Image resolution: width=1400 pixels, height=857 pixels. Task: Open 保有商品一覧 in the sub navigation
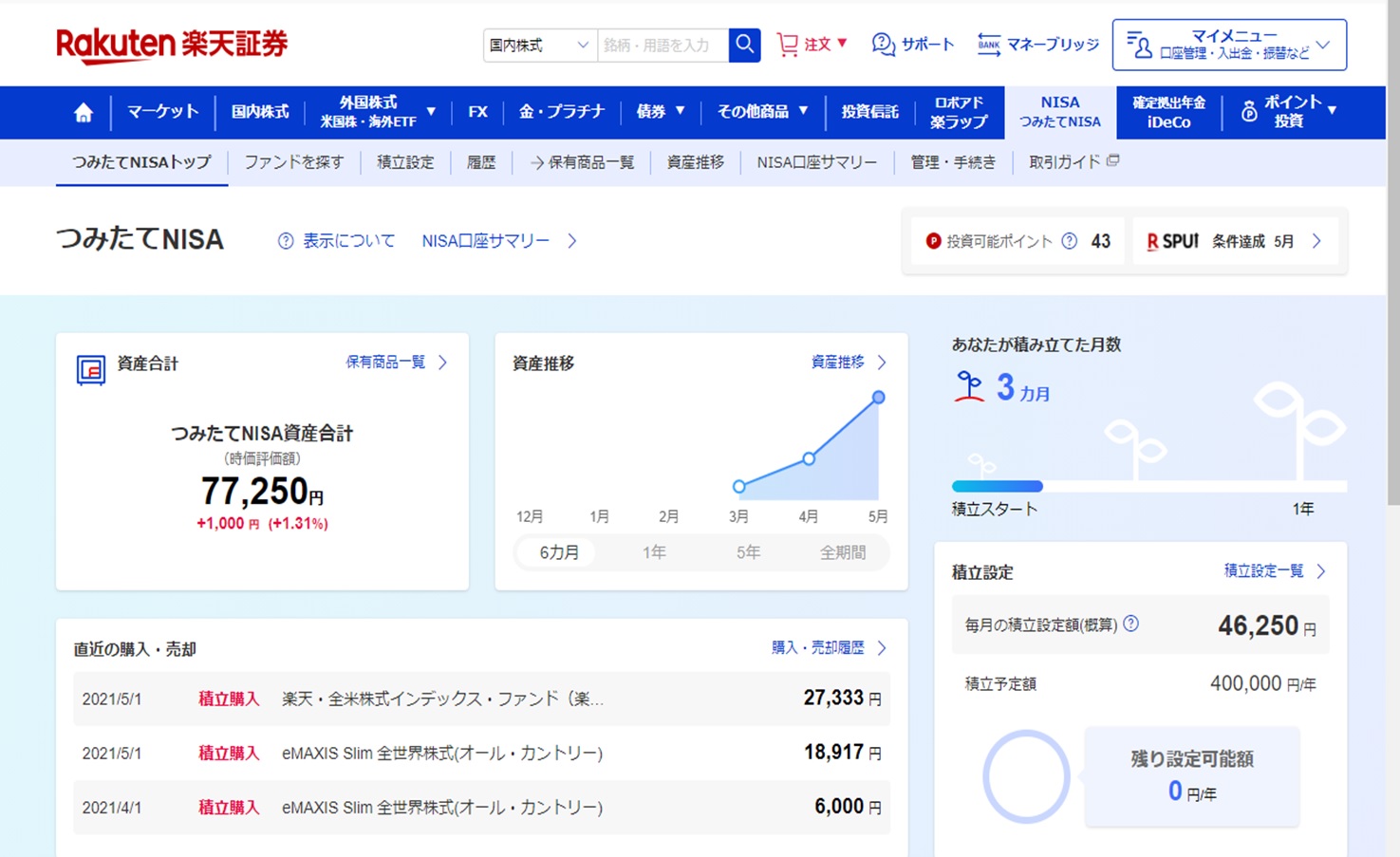582,162
